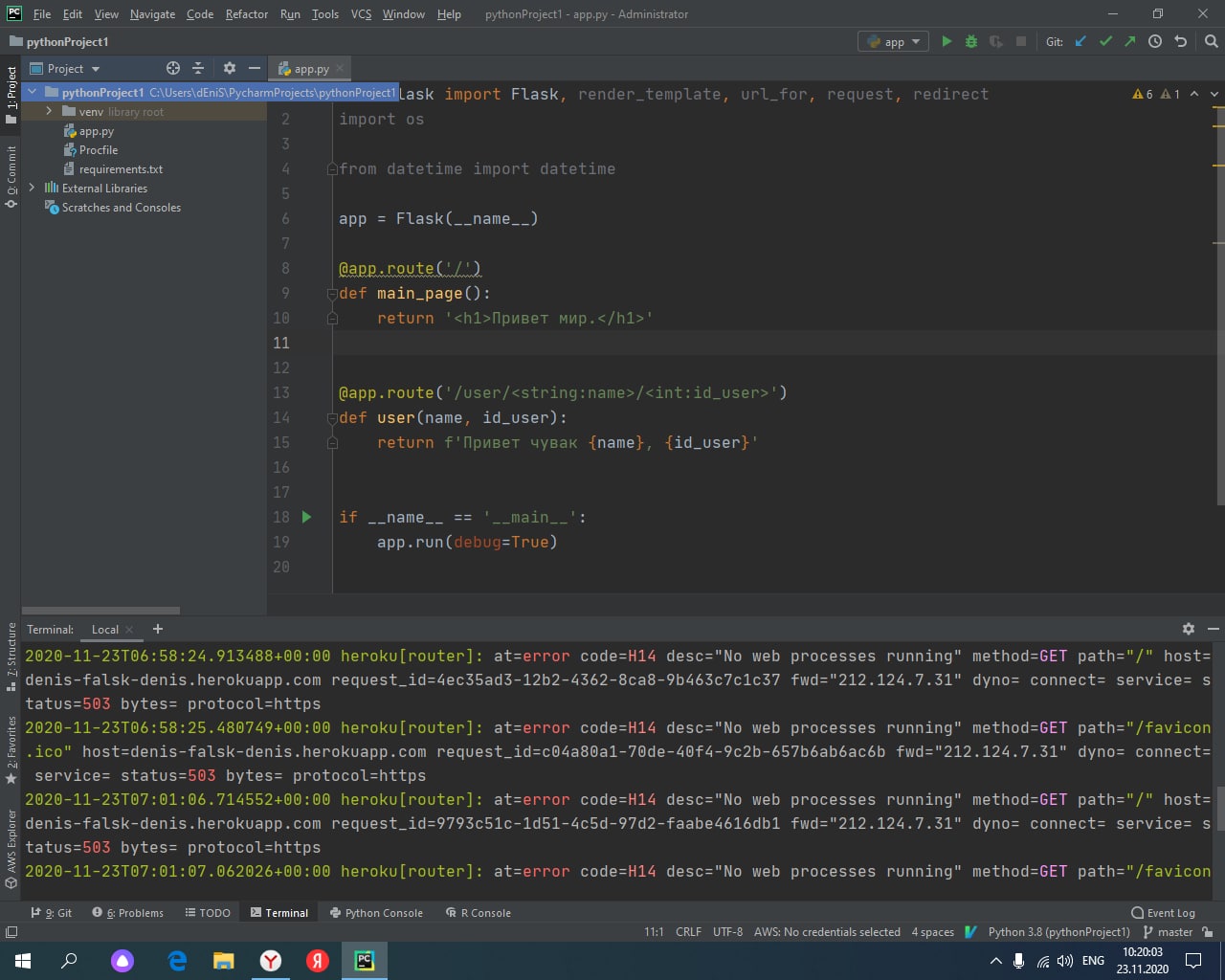Open Project panel settings gear
The height and width of the screenshot is (980, 1225).
pos(229,68)
